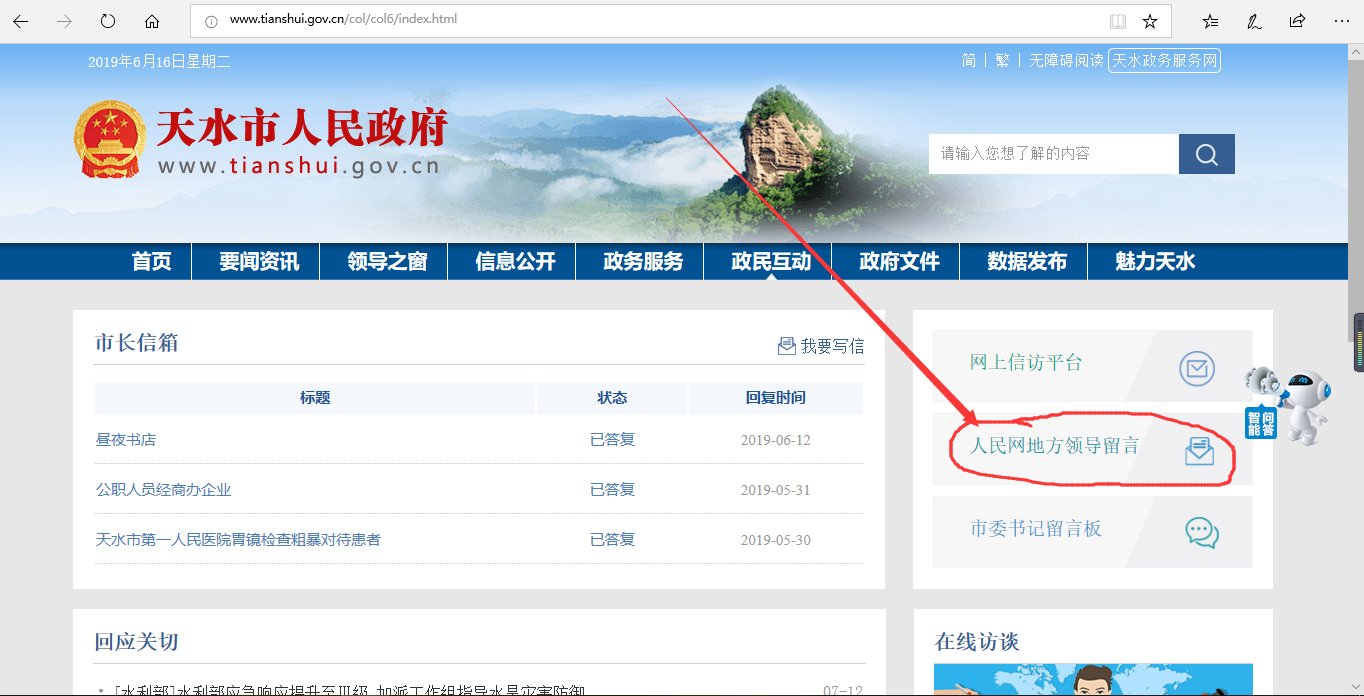Switch language to 繁 traditional Chinese

coord(1001,60)
